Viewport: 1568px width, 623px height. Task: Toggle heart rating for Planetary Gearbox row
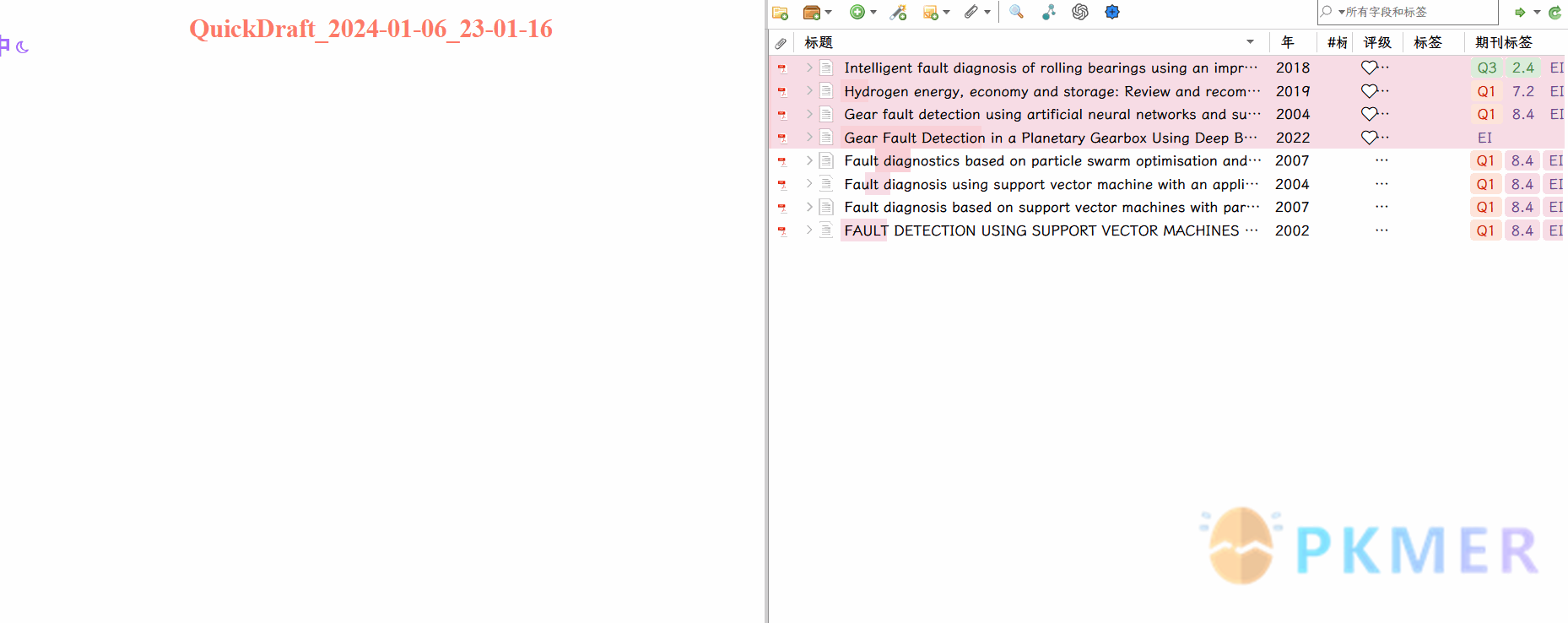[x=1370, y=138]
